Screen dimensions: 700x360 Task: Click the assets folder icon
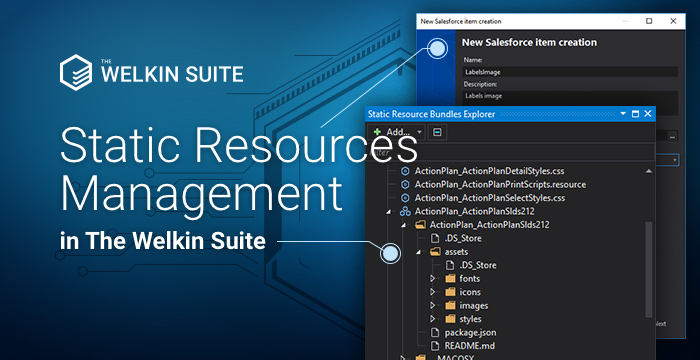[435, 252]
